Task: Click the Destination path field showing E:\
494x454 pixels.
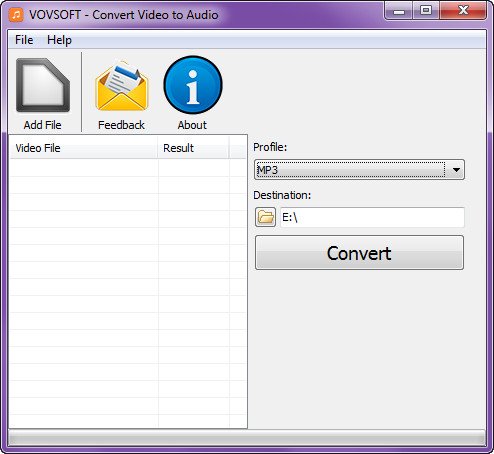Action: (372, 217)
